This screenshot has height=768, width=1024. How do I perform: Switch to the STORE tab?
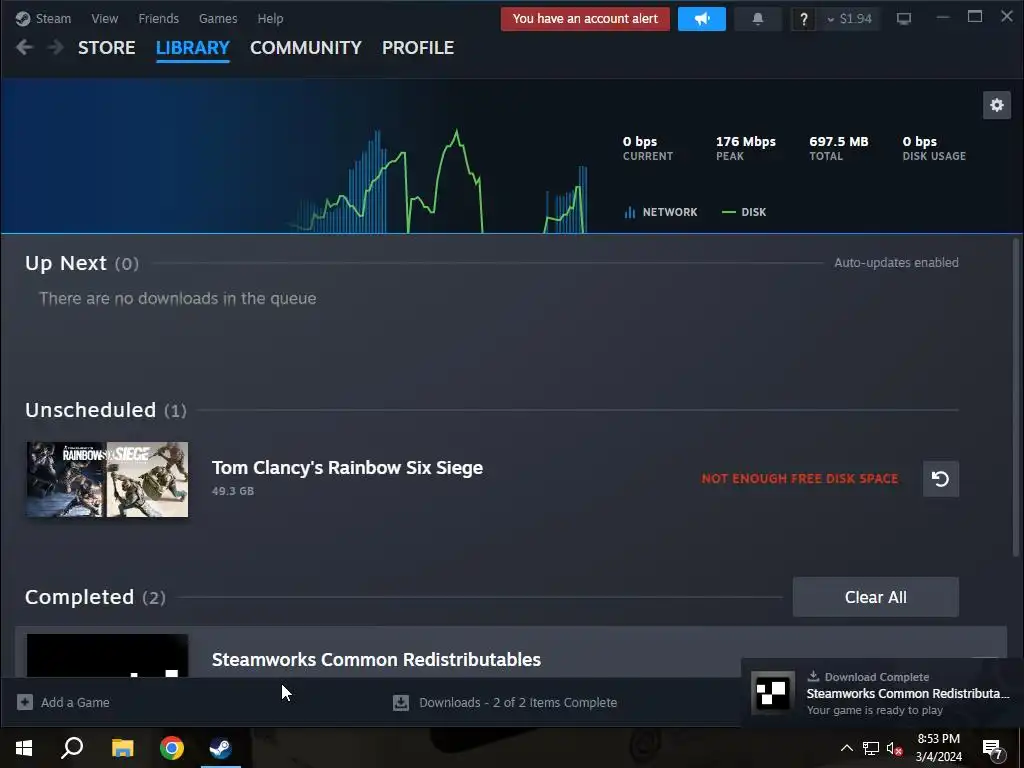[x=106, y=48]
